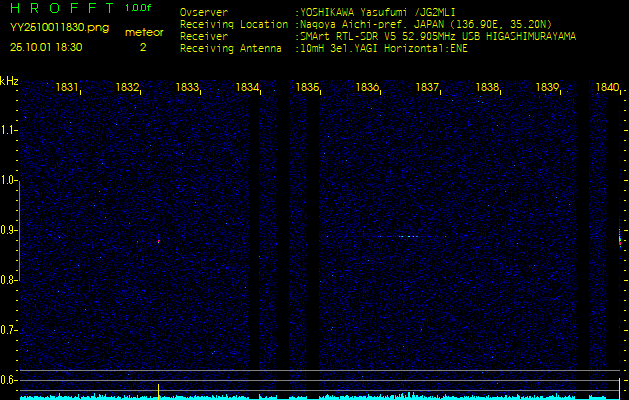Click the 1837 time marker
Screen dimensions: 629x400
point(427,87)
